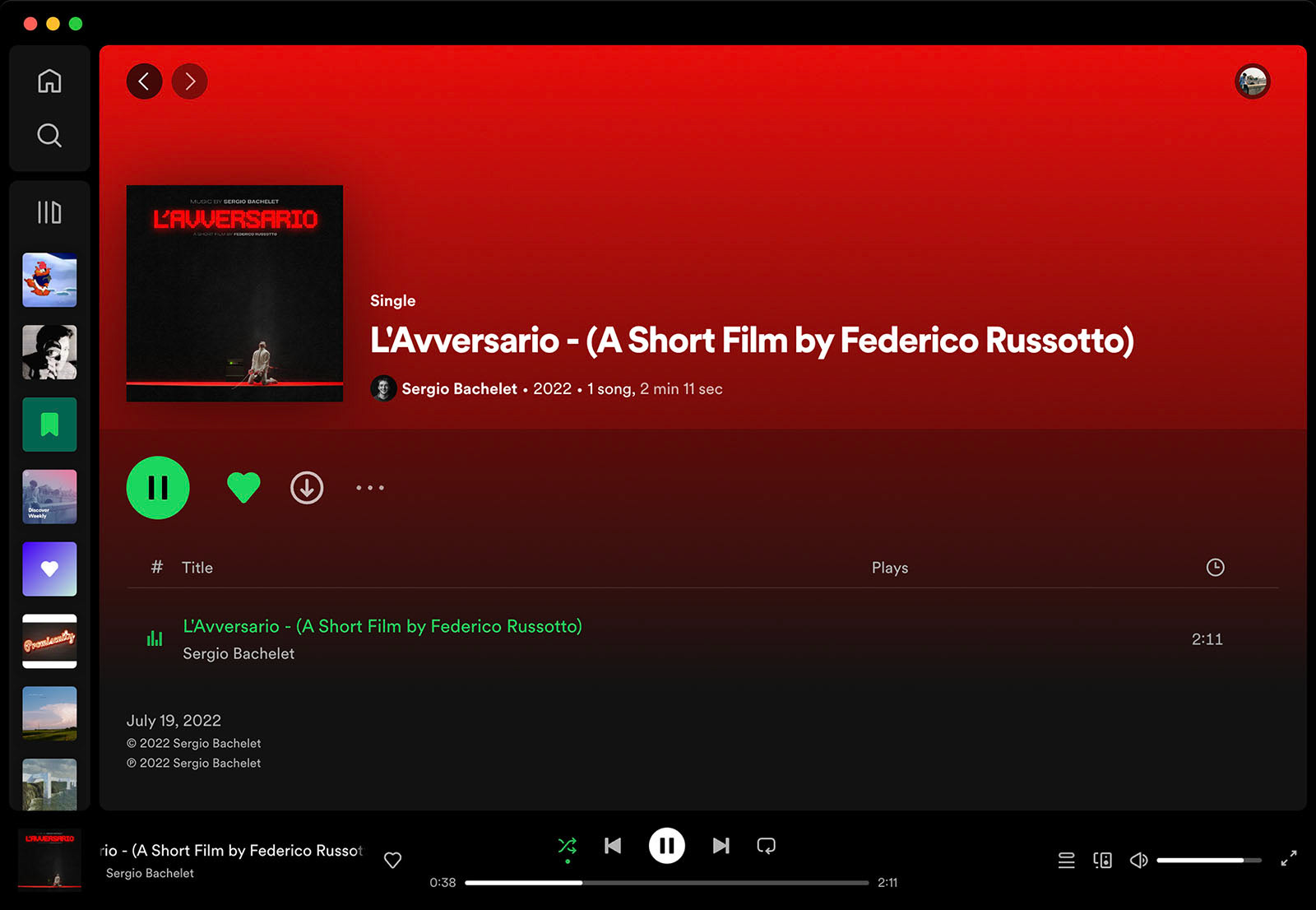Click the duration clock column header
Screen dimensions: 1316x910
click(1215, 567)
